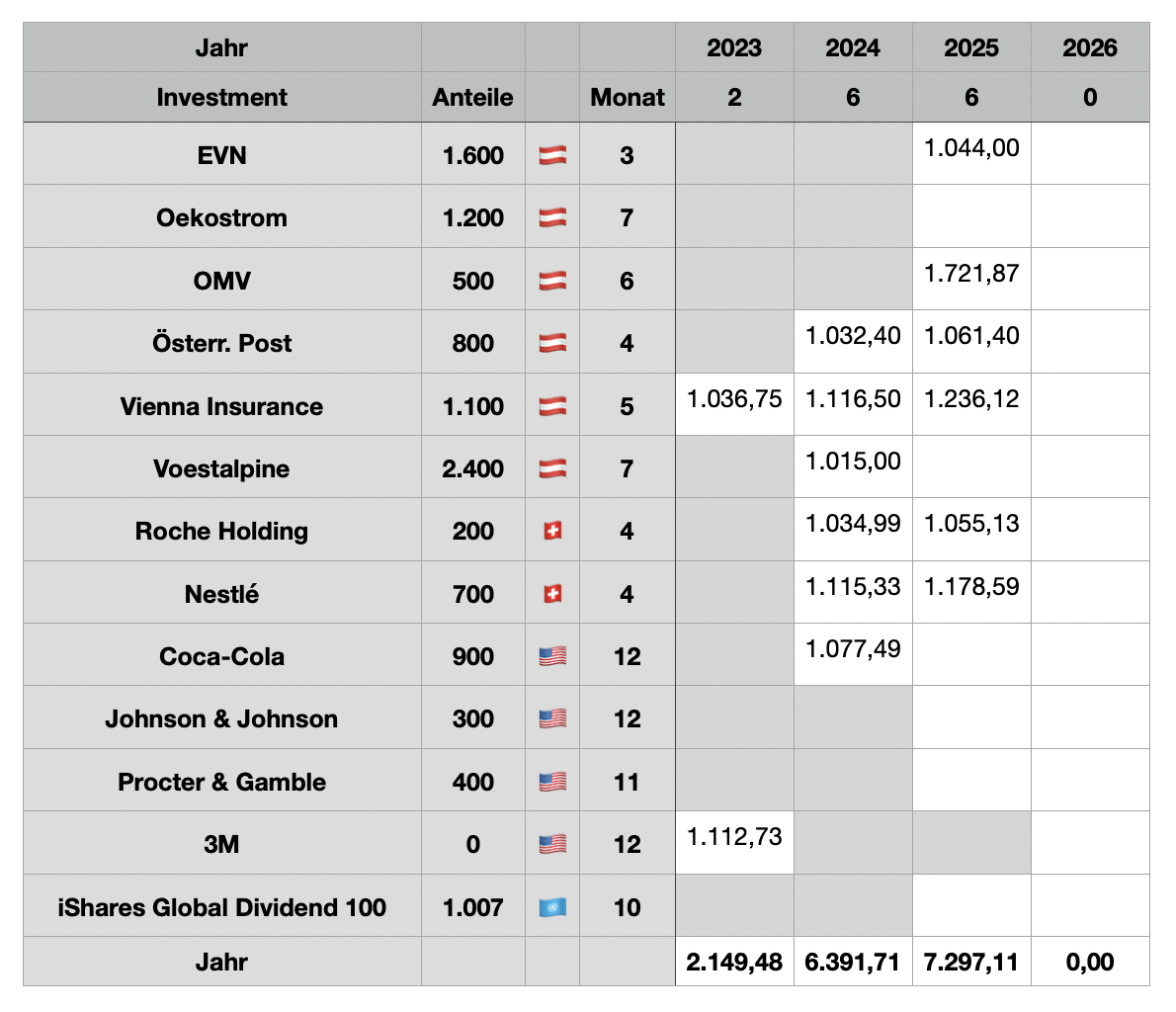
Task: Select the Anteile column header cell
Action: 472,97
